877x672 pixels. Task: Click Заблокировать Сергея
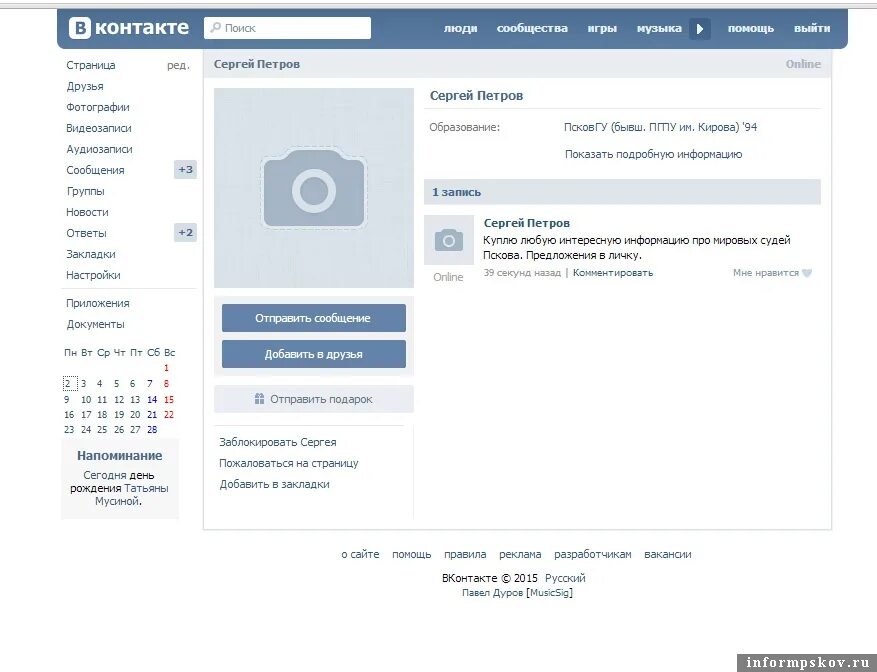point(277,442)
